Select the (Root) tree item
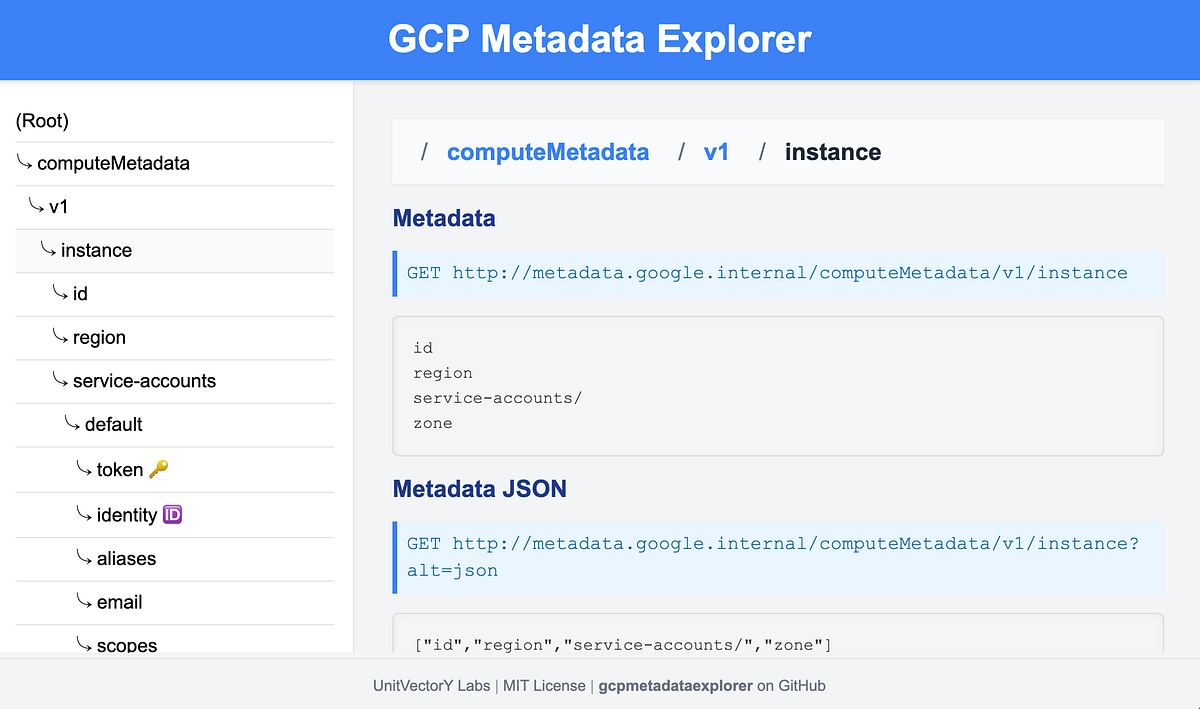Image resolution: width=1200 pixels, height=709 pixels. [42, 120]
